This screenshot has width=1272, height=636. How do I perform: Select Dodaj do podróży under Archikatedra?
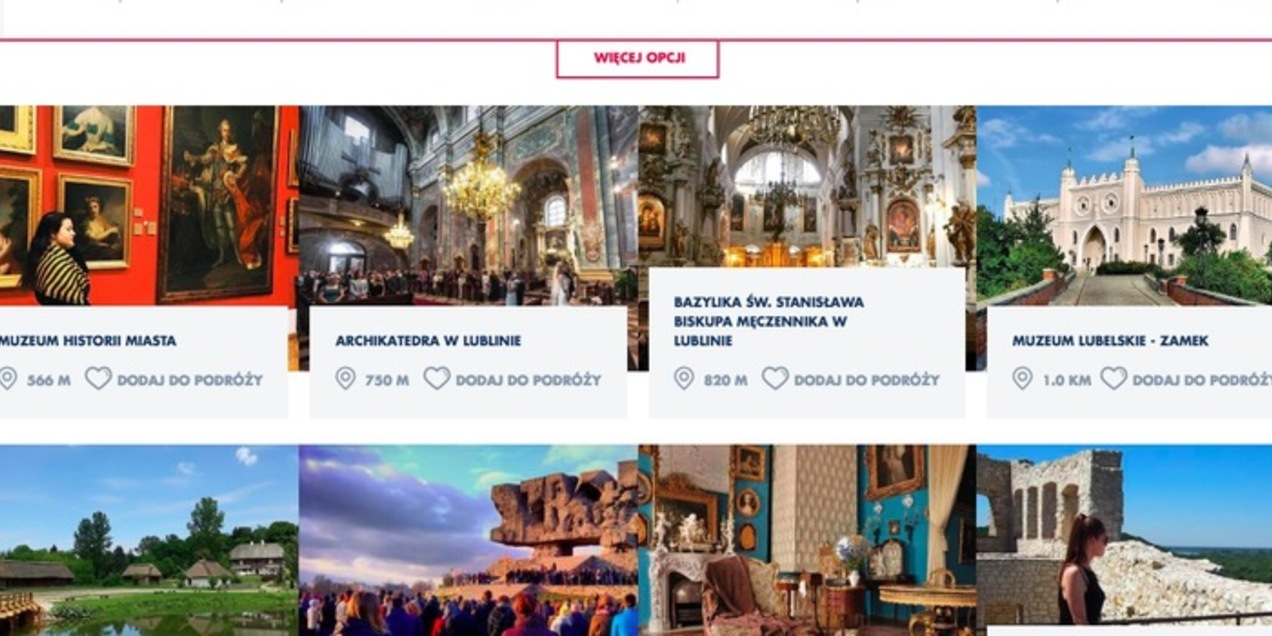click(528, 380)
